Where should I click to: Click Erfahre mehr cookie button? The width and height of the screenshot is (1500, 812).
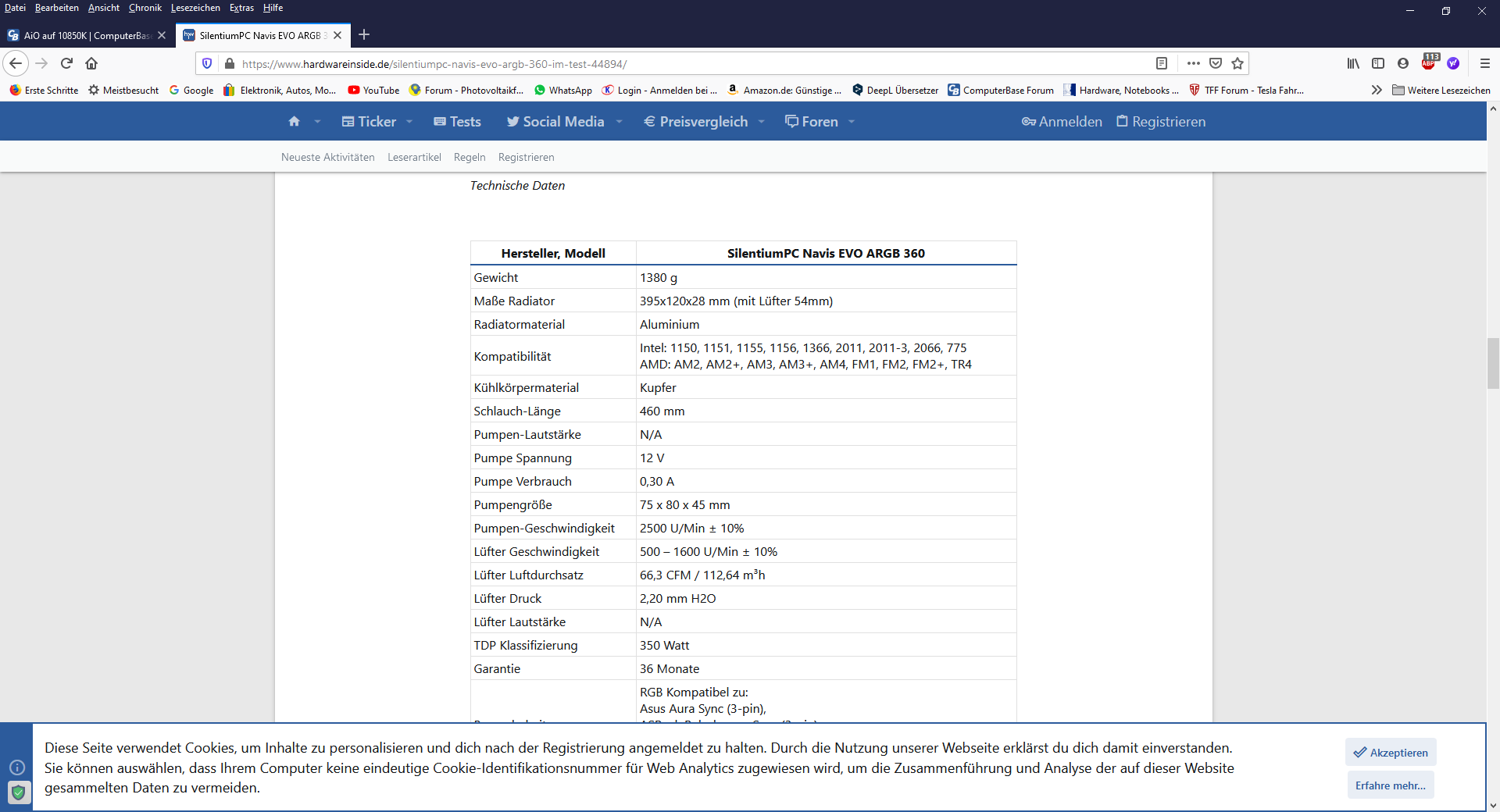click(1391, 785)
